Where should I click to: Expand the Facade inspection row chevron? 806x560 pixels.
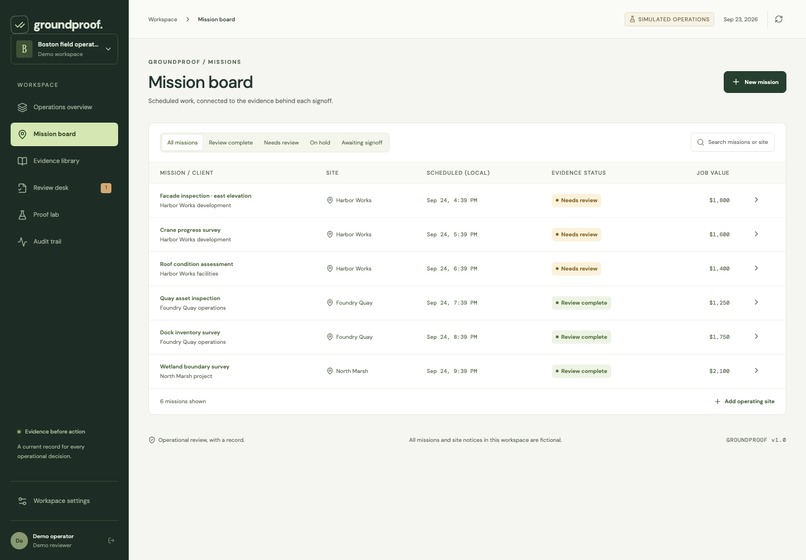pyautogui.click(x=756, y=200)
